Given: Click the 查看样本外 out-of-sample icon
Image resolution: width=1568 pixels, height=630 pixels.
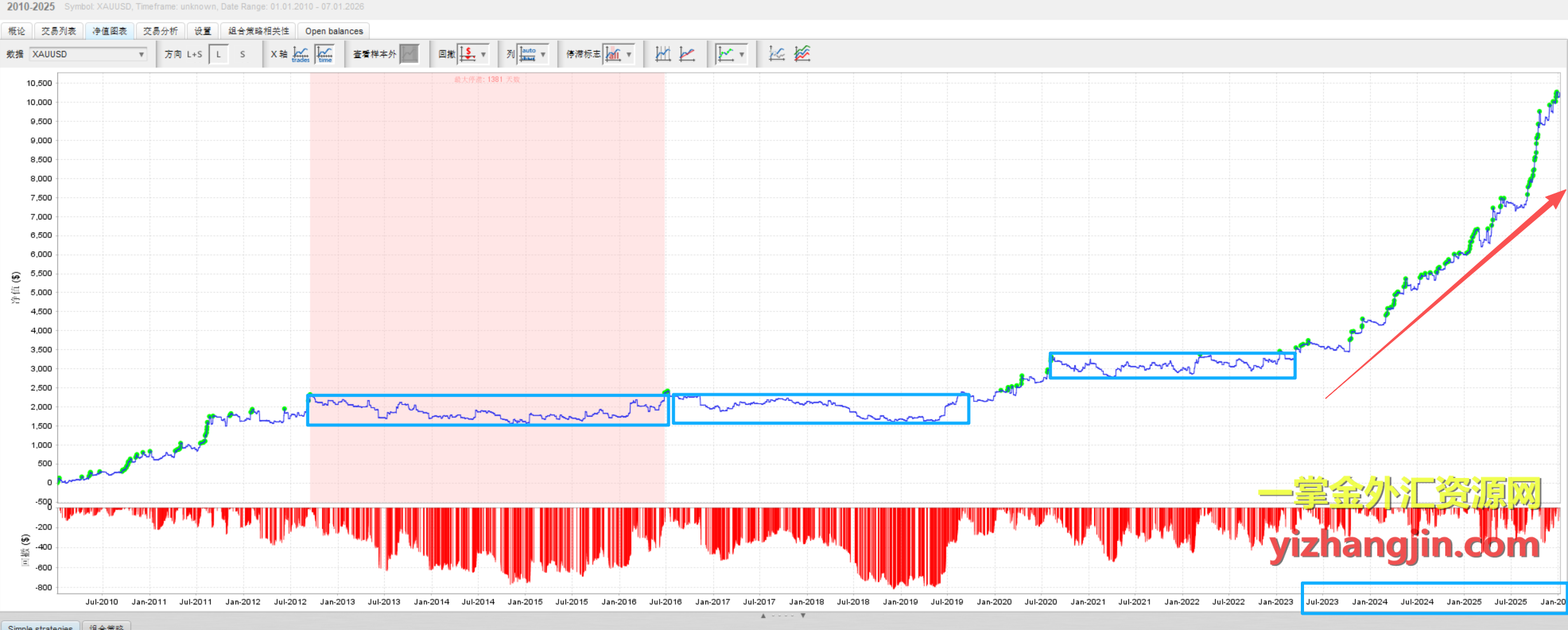Looking at the screenshot, I should pos(409,54).
